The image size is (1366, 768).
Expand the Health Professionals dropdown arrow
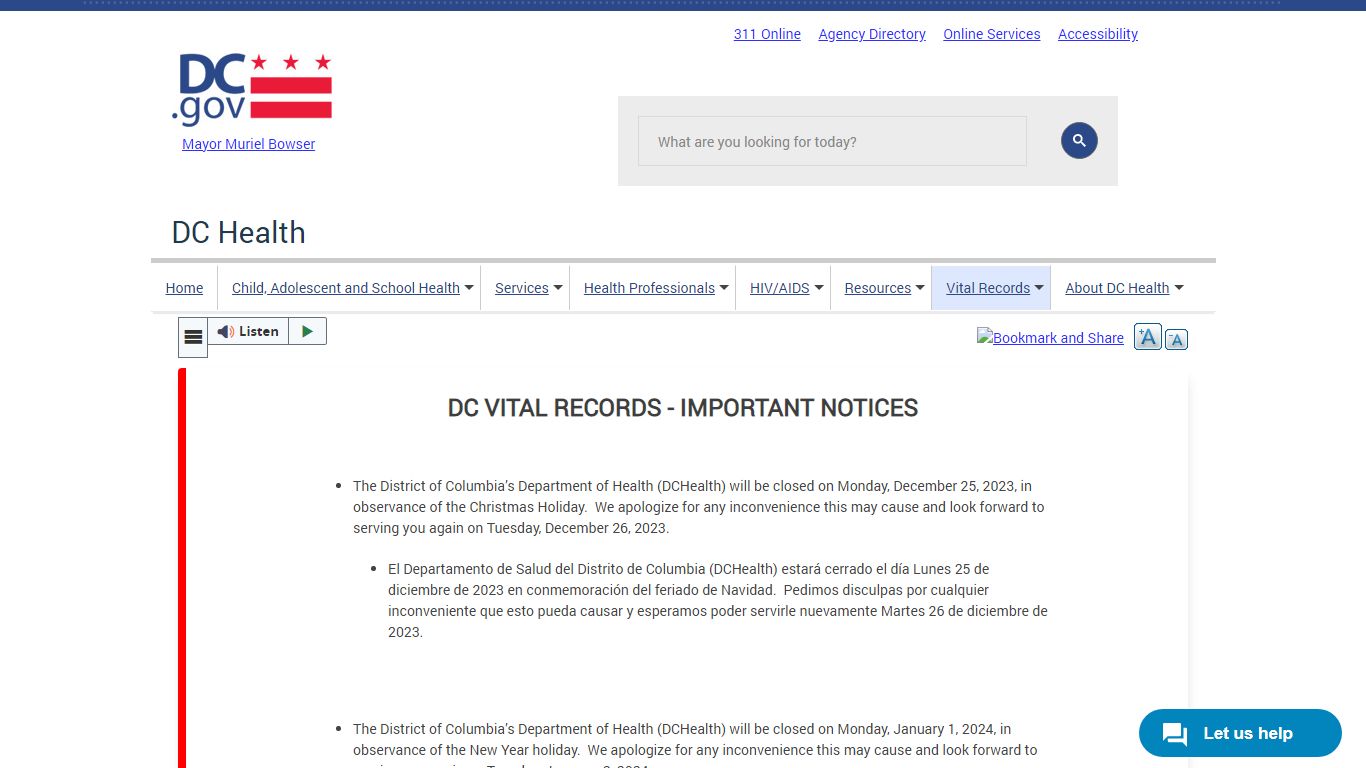pyautogui.click(x=724, y=288)
